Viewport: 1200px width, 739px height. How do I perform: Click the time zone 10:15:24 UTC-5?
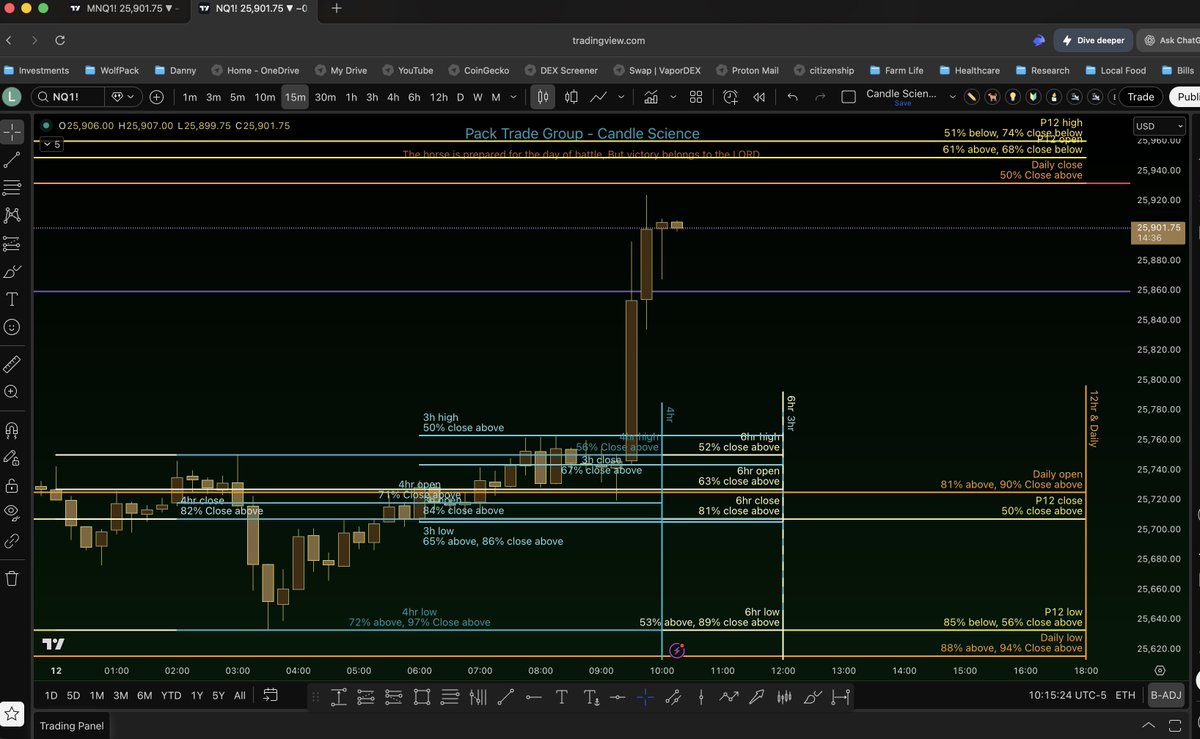point(1067,695)
